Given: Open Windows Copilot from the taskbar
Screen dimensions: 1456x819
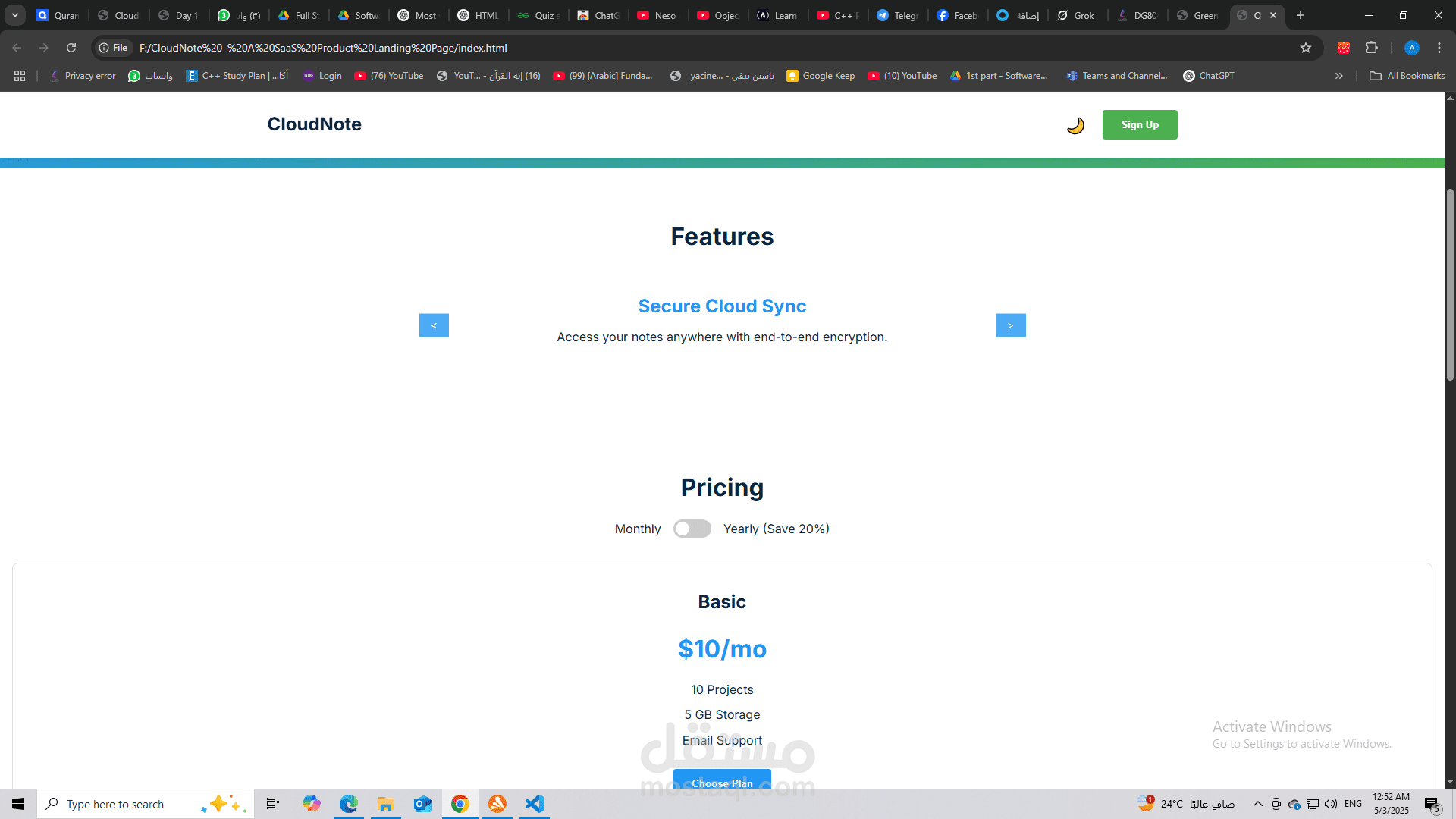Looking at the screenshot, I should pos(311,804).
